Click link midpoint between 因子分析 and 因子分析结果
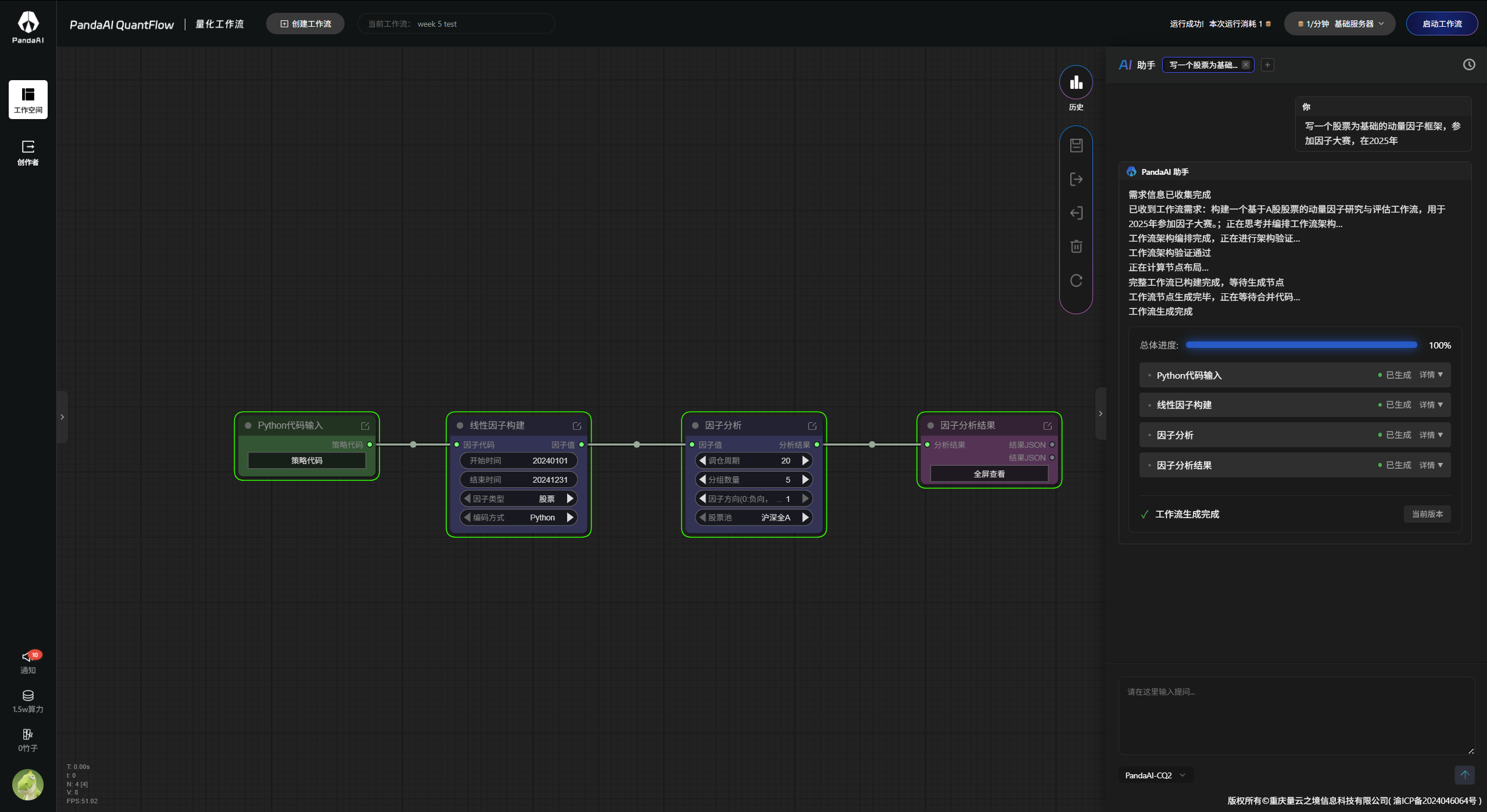Image resolution: width=1487 pixels, height=812 pixels. [872, 445]
